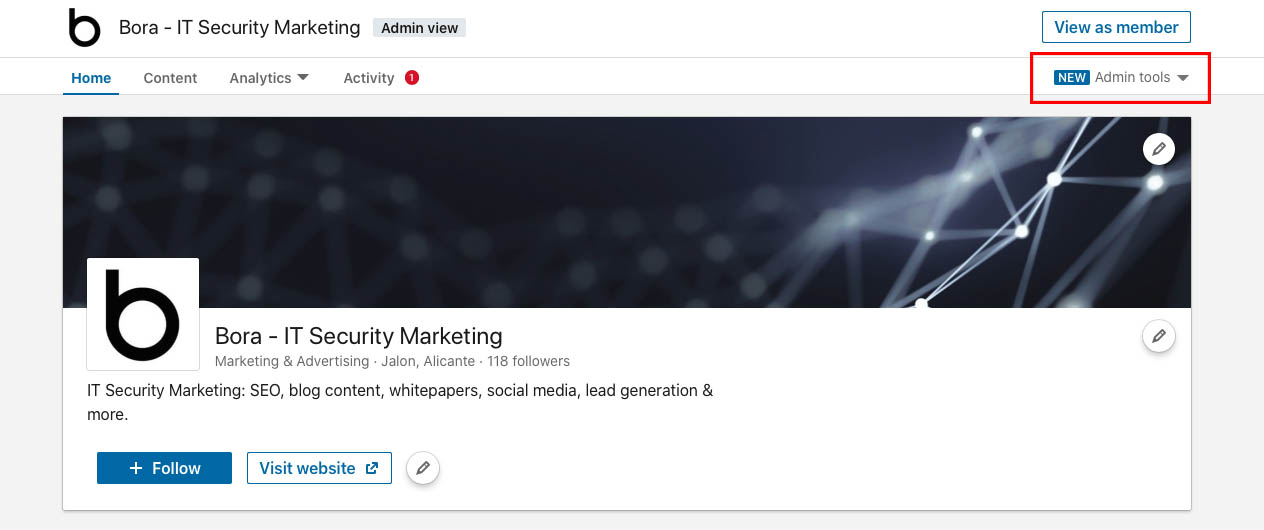Switch to the Content tab
This screenshot has width=1264, height=530.
170,78
